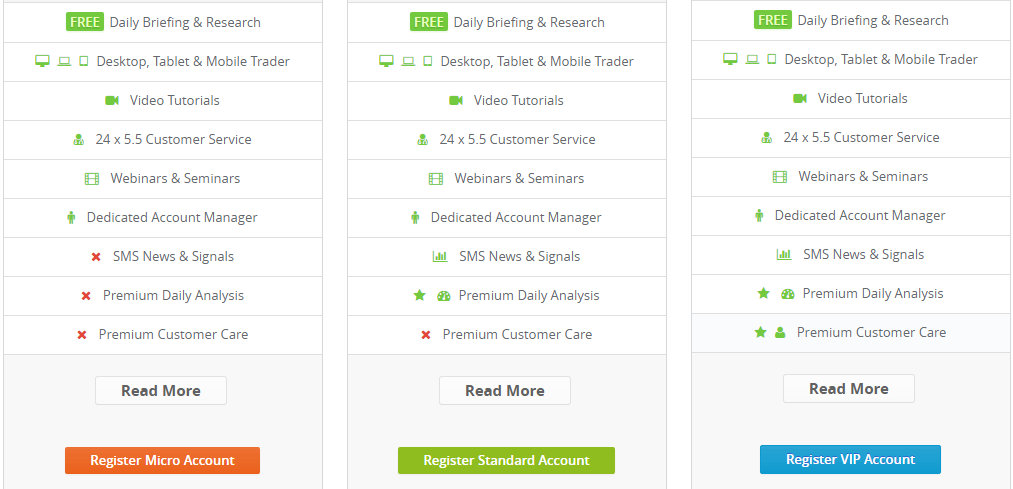
Task: Click laptop icon in VIP Desktop Trader row
Action: click(752, 59)
